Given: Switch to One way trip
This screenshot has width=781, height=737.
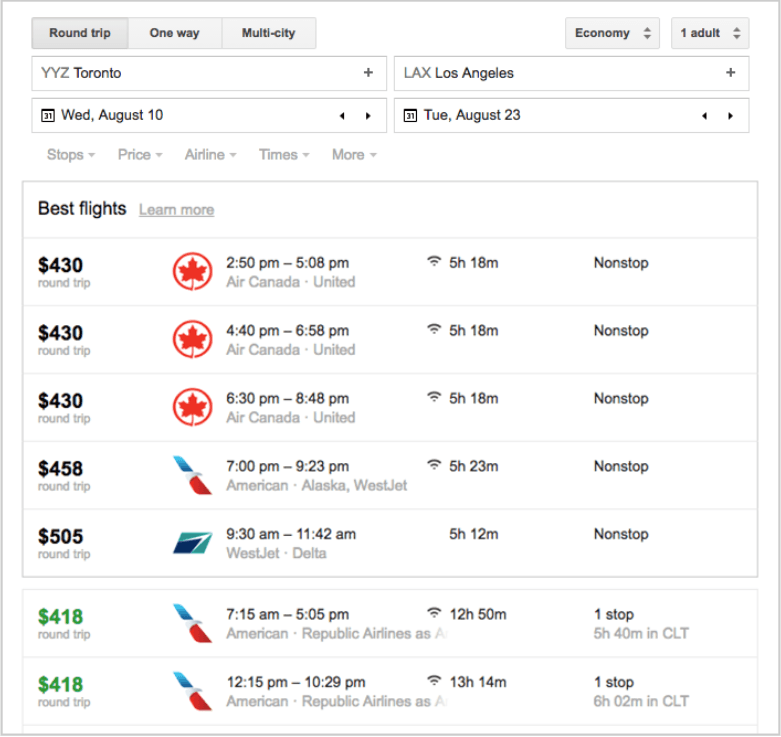Looking at the screenshot, I should [175, 33].
